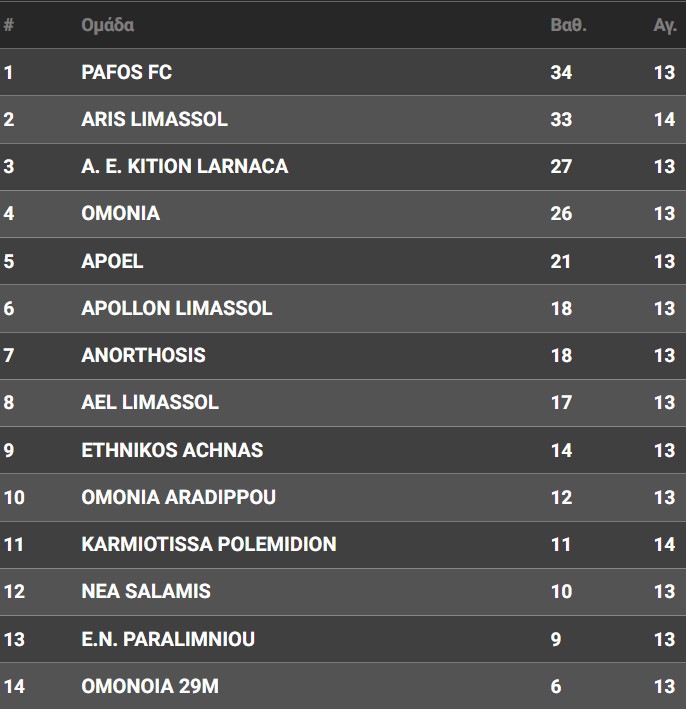Click the Αγ. column header
Screen dimensions: 686x709
click(665, 25)
